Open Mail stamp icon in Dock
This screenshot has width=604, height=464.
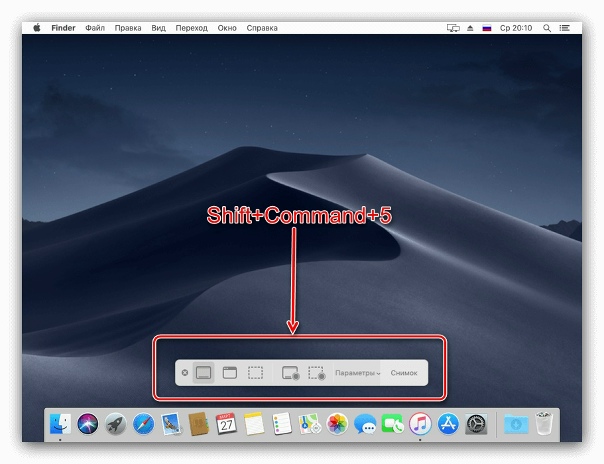pos(171,424)
